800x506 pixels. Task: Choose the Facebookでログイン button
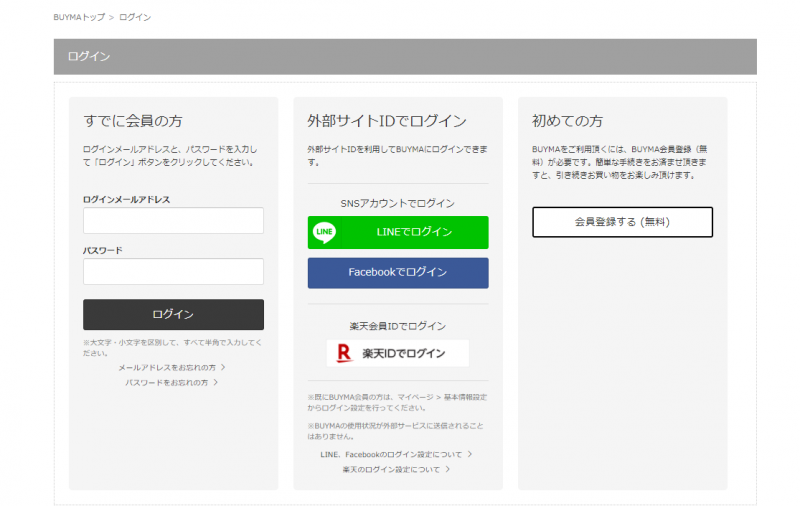pyautogui.click(x=397, y=272)
